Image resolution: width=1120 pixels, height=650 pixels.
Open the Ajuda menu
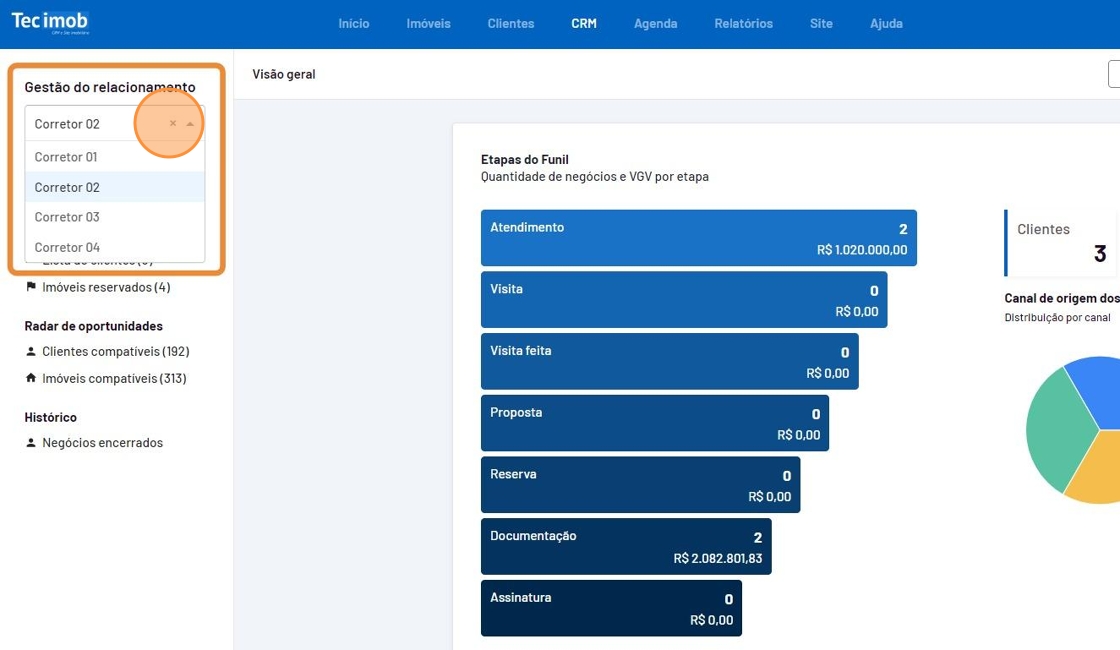click(x=886, y=23)
